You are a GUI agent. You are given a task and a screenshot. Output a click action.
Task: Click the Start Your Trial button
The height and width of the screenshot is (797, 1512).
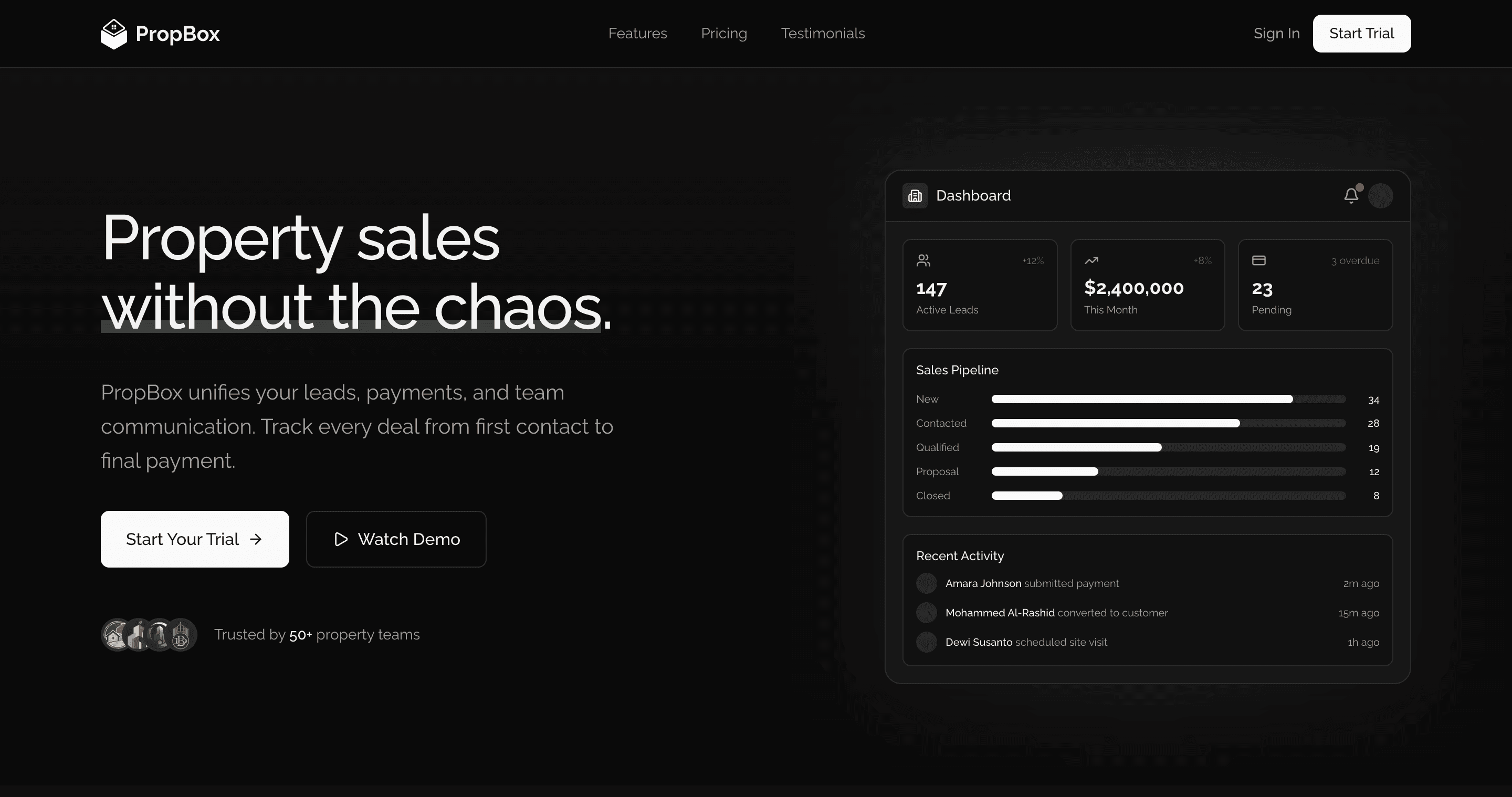tap(195, 539)
